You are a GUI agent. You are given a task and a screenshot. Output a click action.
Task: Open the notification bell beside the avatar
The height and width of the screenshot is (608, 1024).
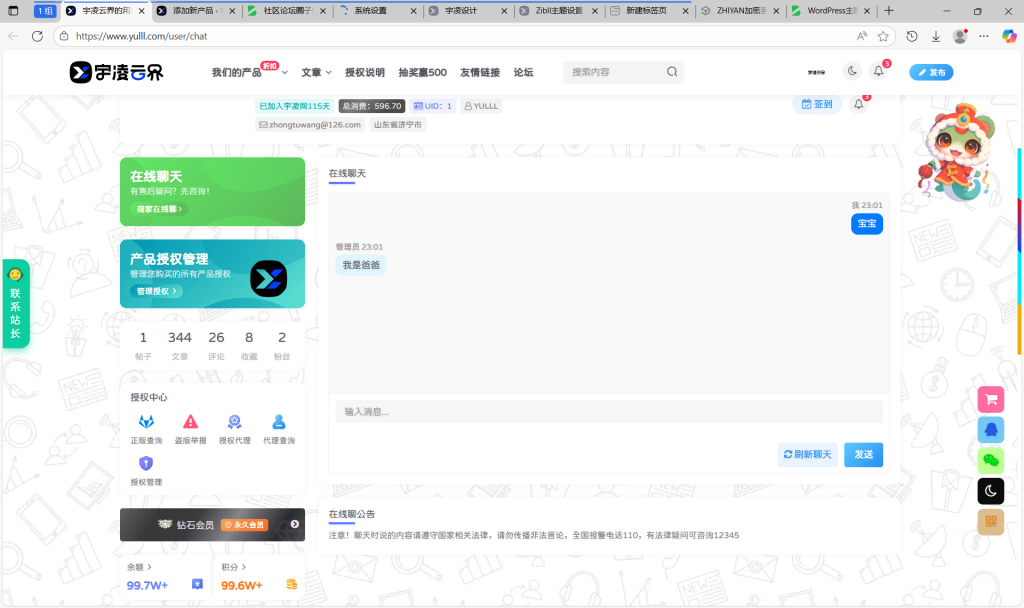tap(877, 71)
